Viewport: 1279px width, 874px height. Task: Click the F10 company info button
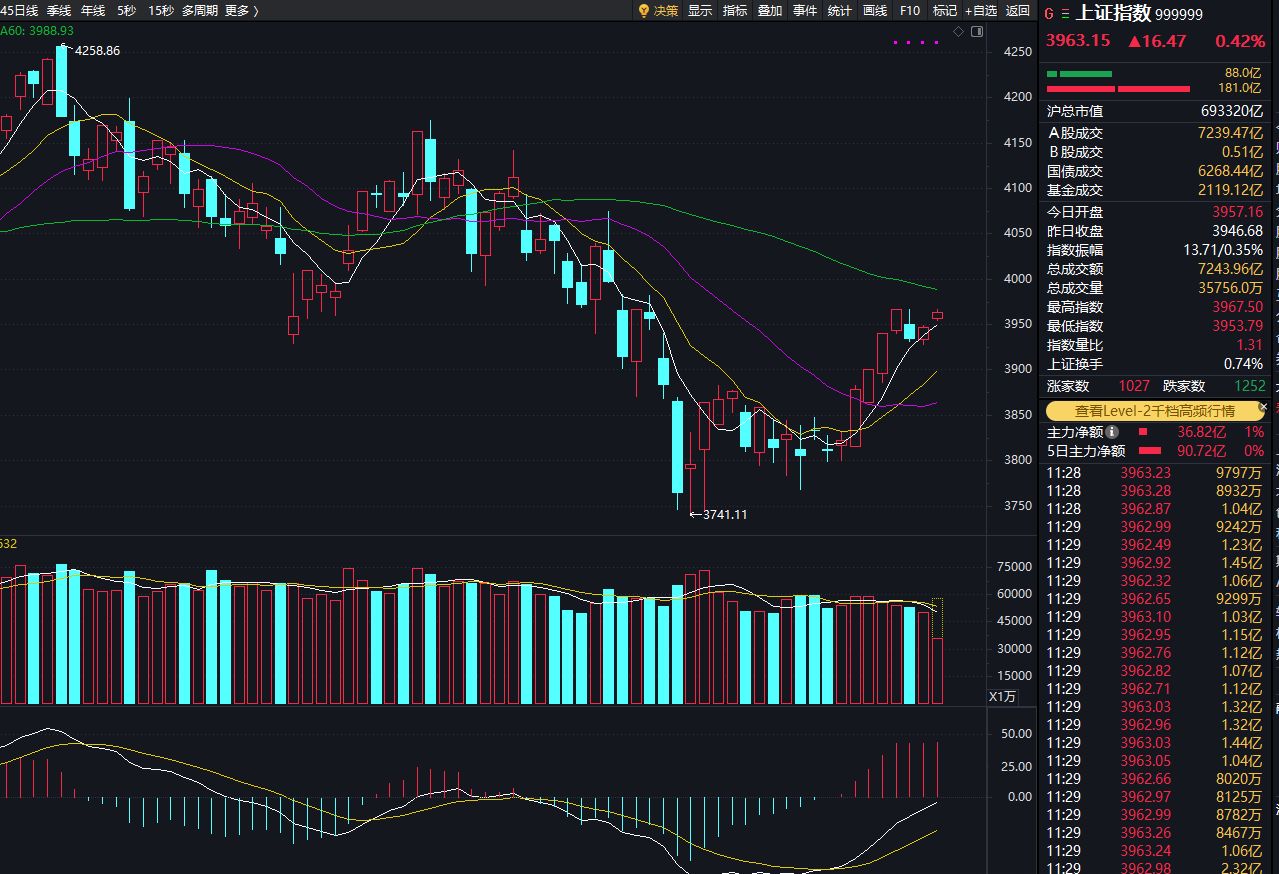pyautogui.click(x=910, y=10)
